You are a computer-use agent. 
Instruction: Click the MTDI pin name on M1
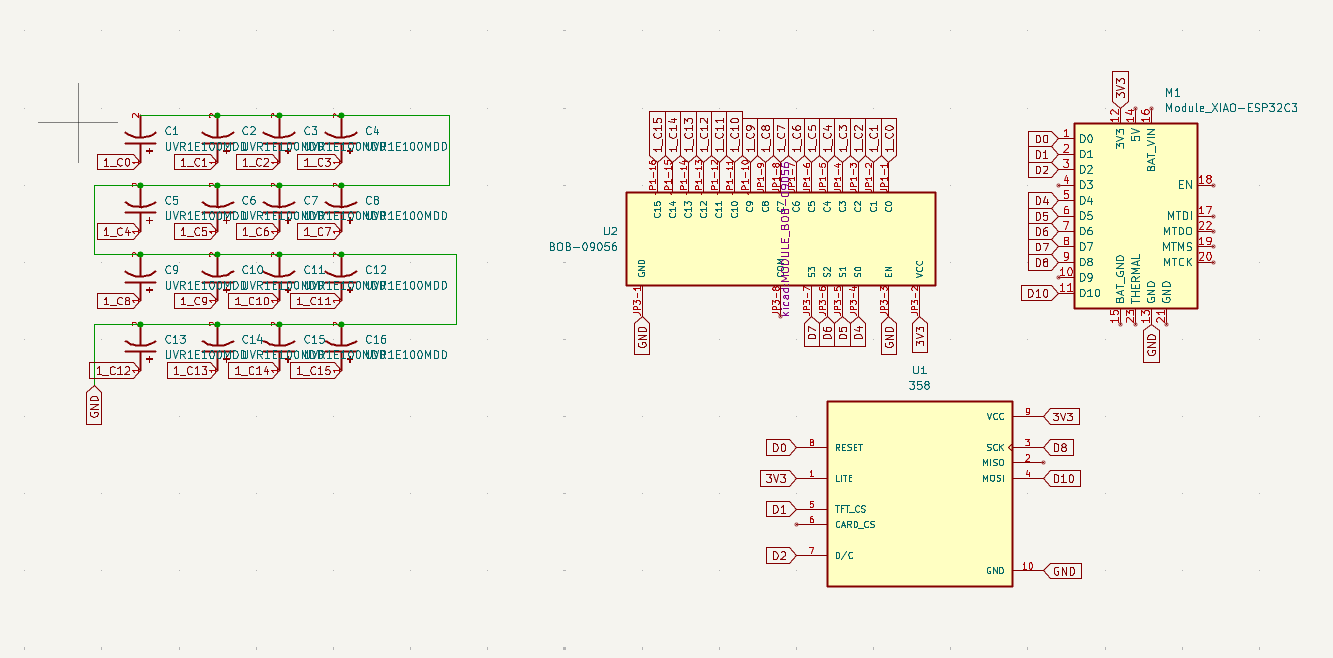pos(1180,215)
